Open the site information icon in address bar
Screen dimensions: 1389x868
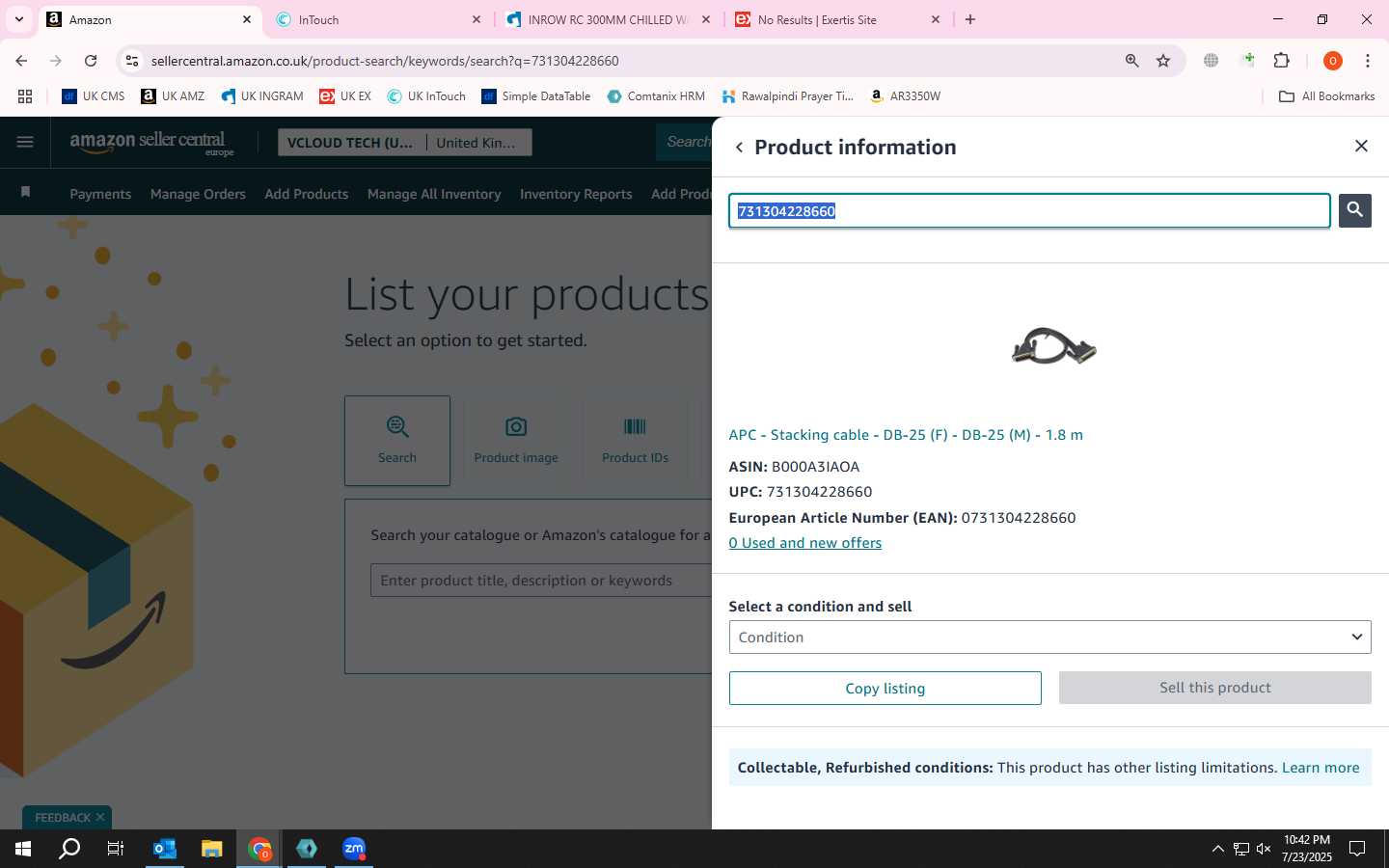click(132, 61)
